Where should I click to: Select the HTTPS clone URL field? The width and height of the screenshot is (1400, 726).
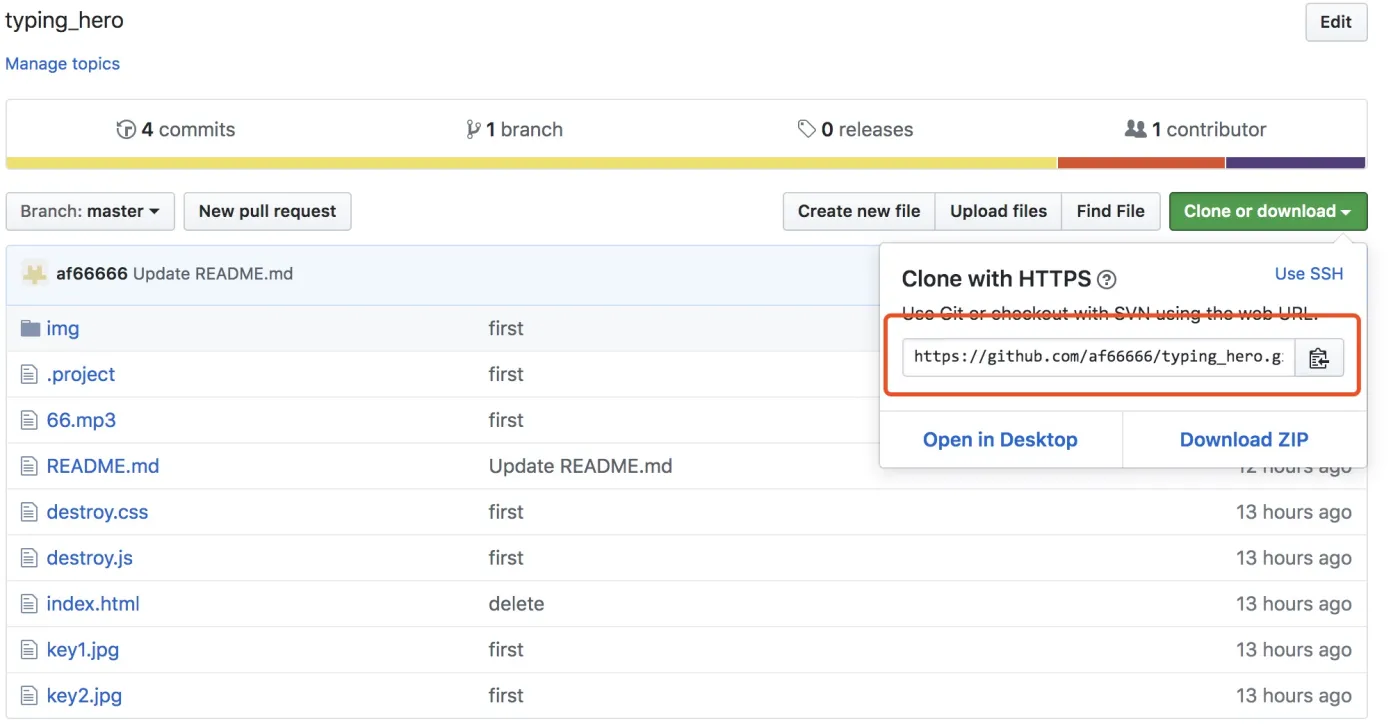pyautogui.click(x=1098, y=358)
